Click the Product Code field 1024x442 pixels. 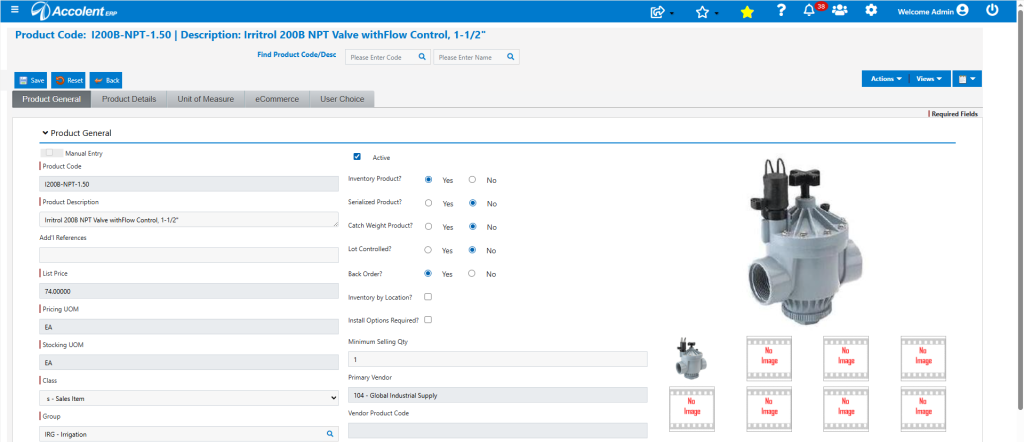(x=189, y=184)
